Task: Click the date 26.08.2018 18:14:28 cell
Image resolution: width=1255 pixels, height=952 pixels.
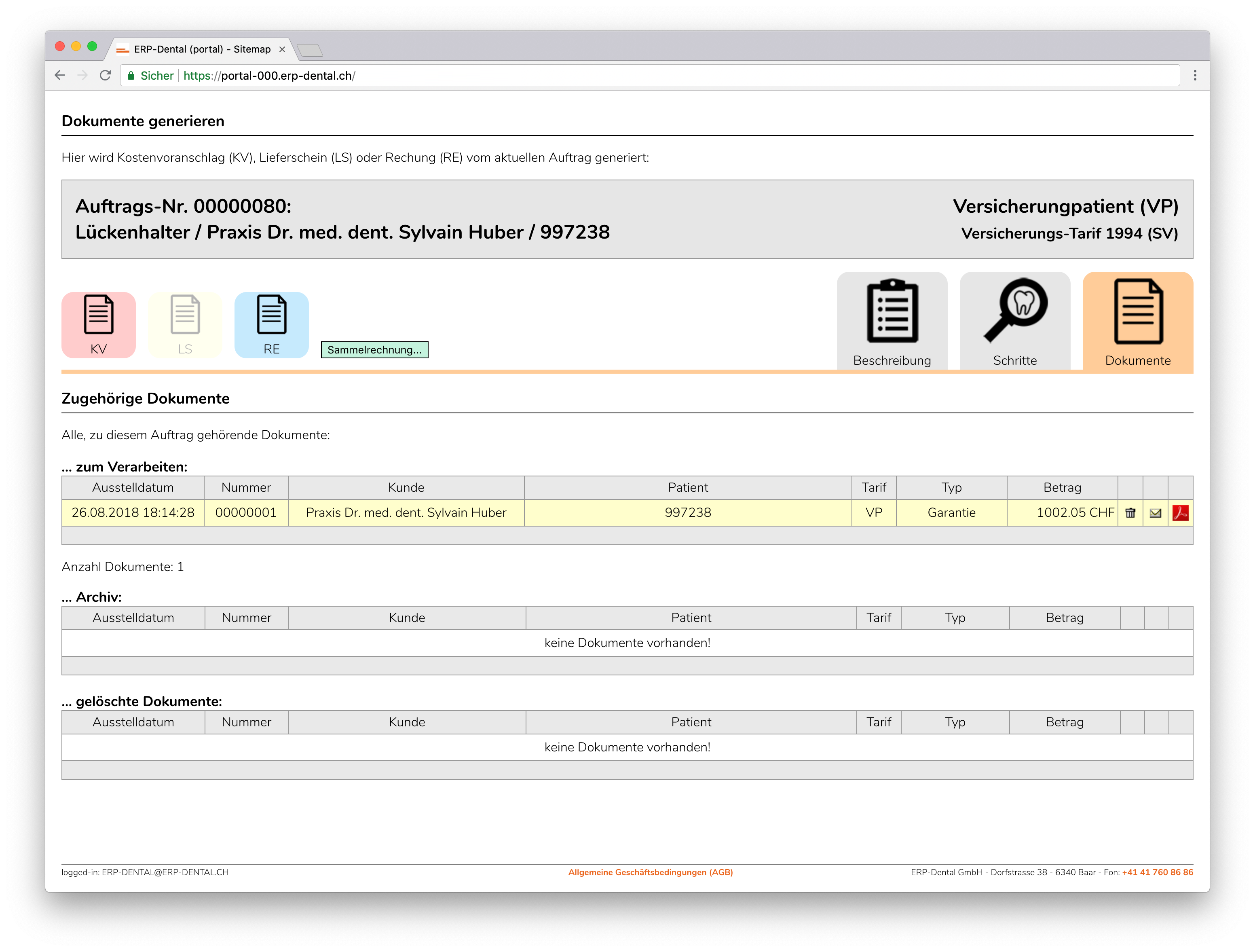Action: 133,512
